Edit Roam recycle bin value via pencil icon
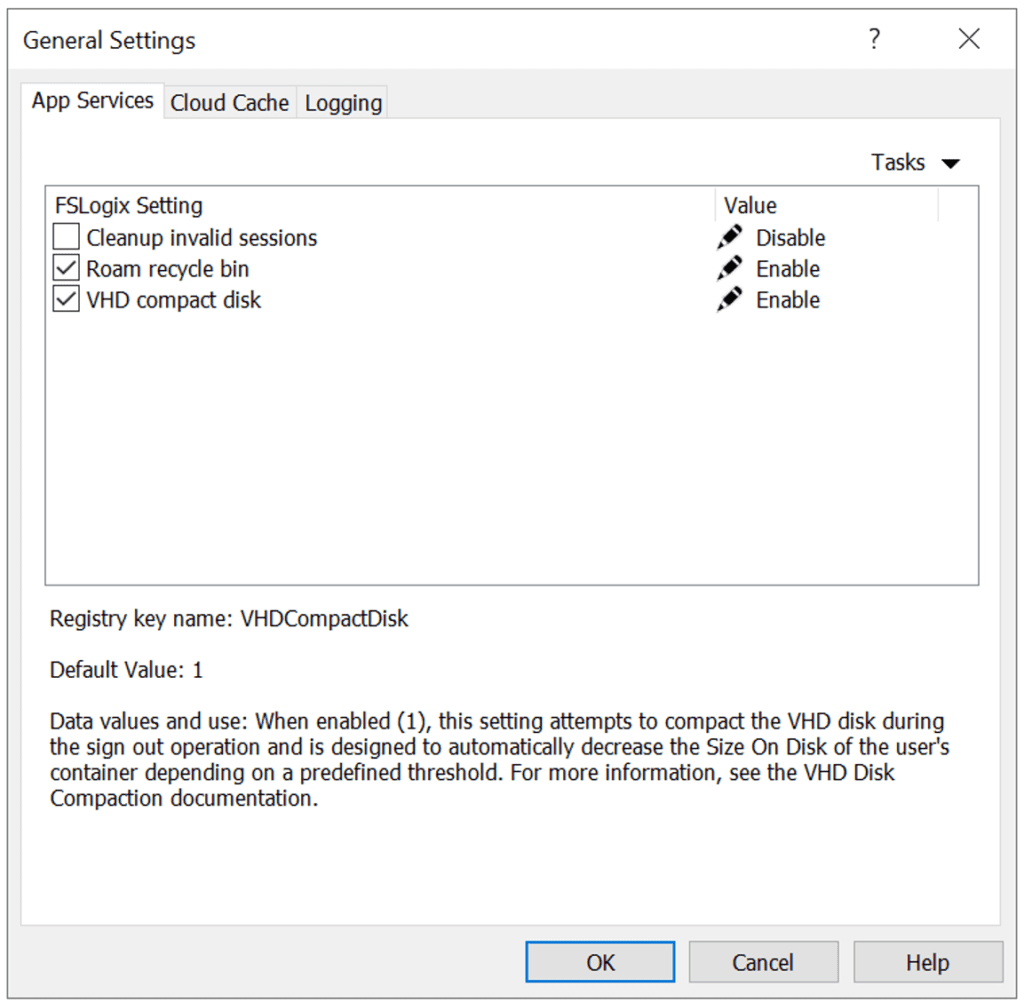 point(730,268)
